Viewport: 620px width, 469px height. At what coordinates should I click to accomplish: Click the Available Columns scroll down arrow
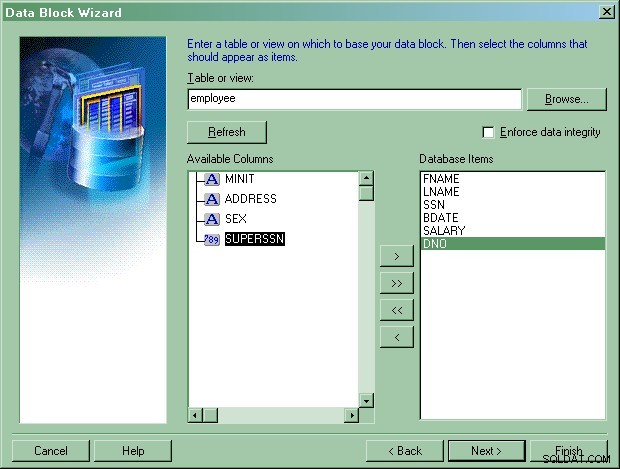[x=367, y=401]
